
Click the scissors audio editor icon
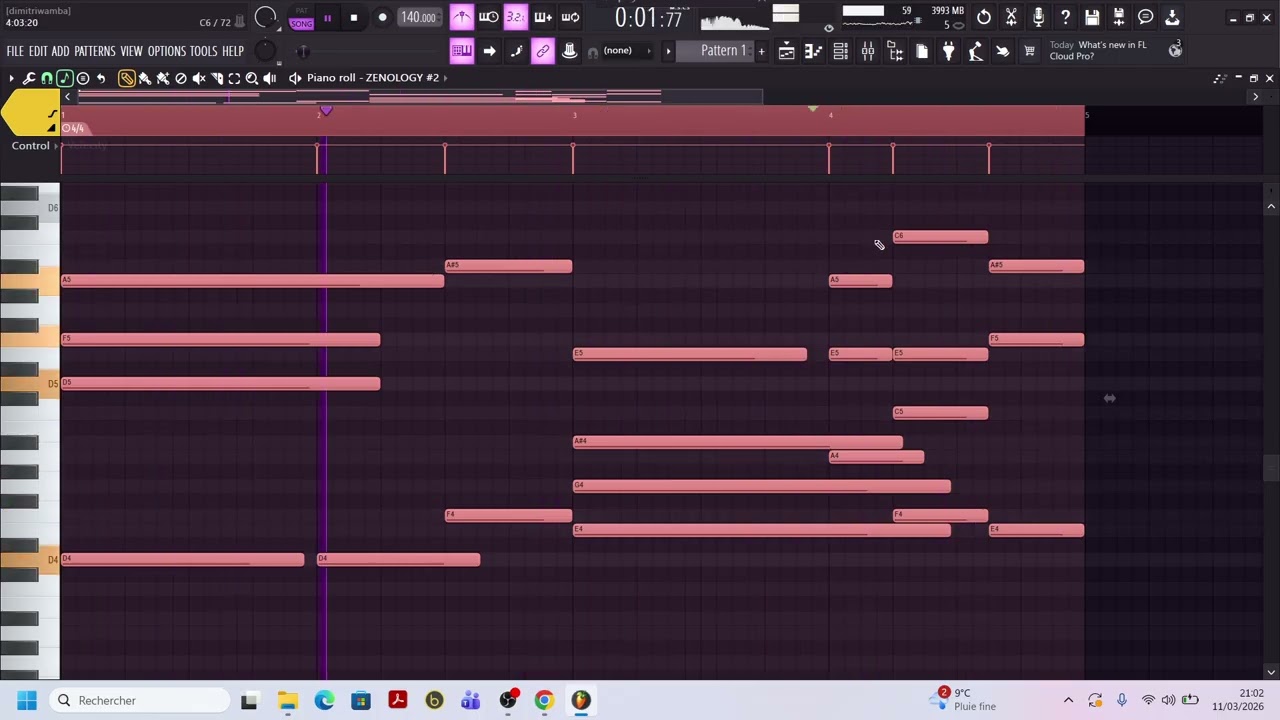pos(1011,17)
